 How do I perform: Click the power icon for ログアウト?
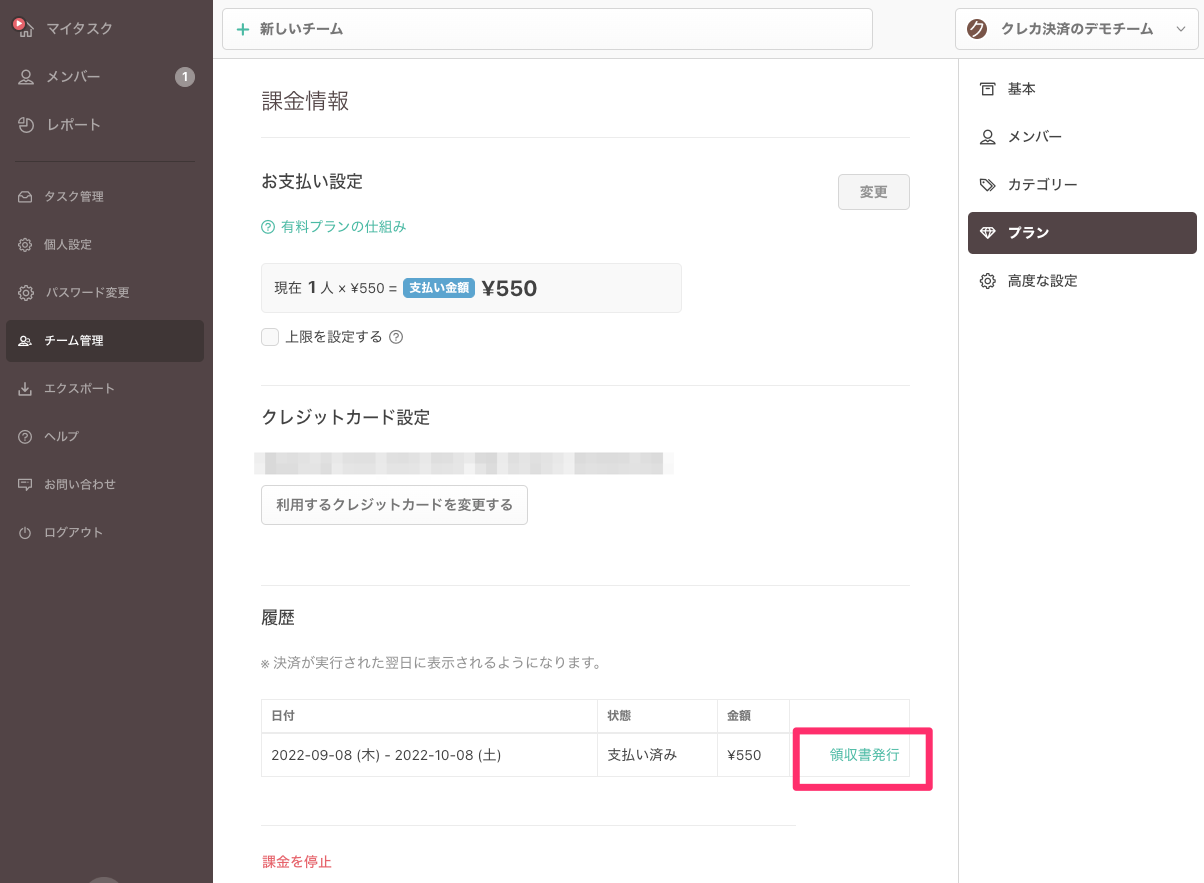click(x=25, y=533)
